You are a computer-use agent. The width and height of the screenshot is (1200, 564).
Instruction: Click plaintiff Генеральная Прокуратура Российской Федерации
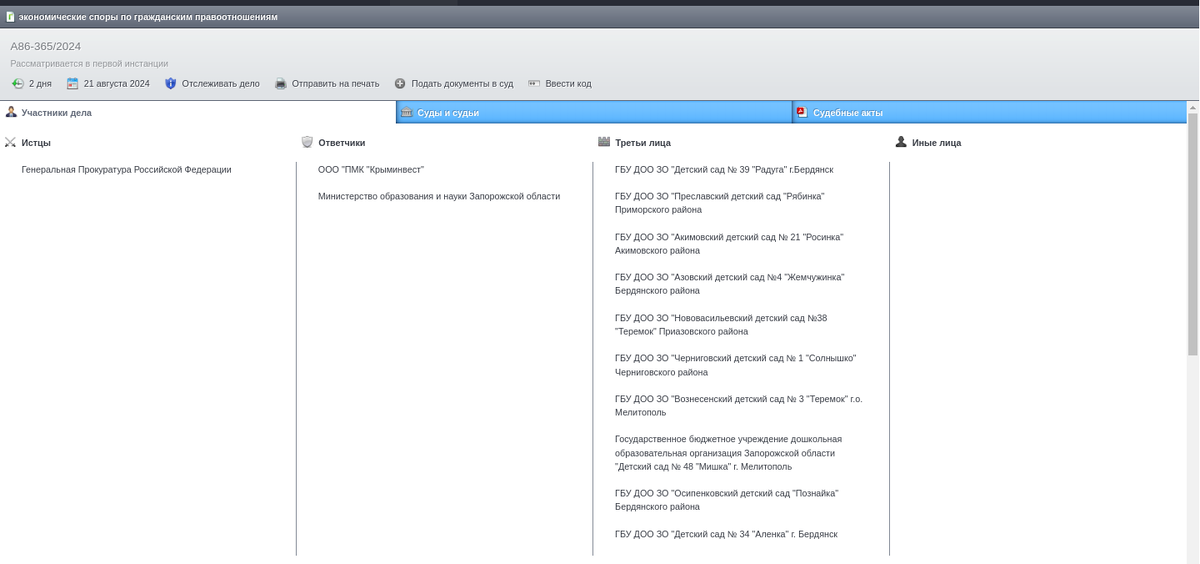coord(126,170)
